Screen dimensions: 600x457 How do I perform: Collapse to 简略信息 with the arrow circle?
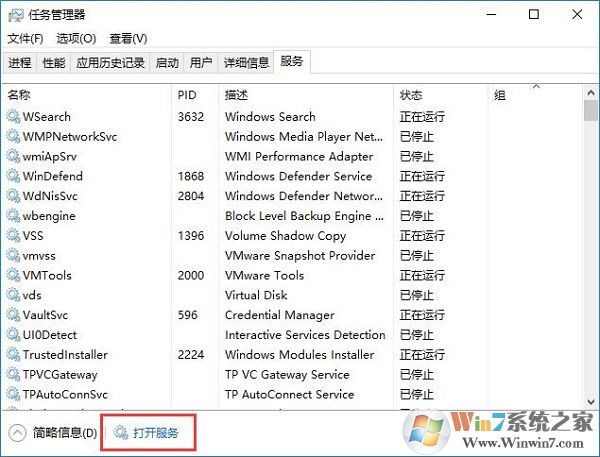pyautogui.click(x=17, y=433)
